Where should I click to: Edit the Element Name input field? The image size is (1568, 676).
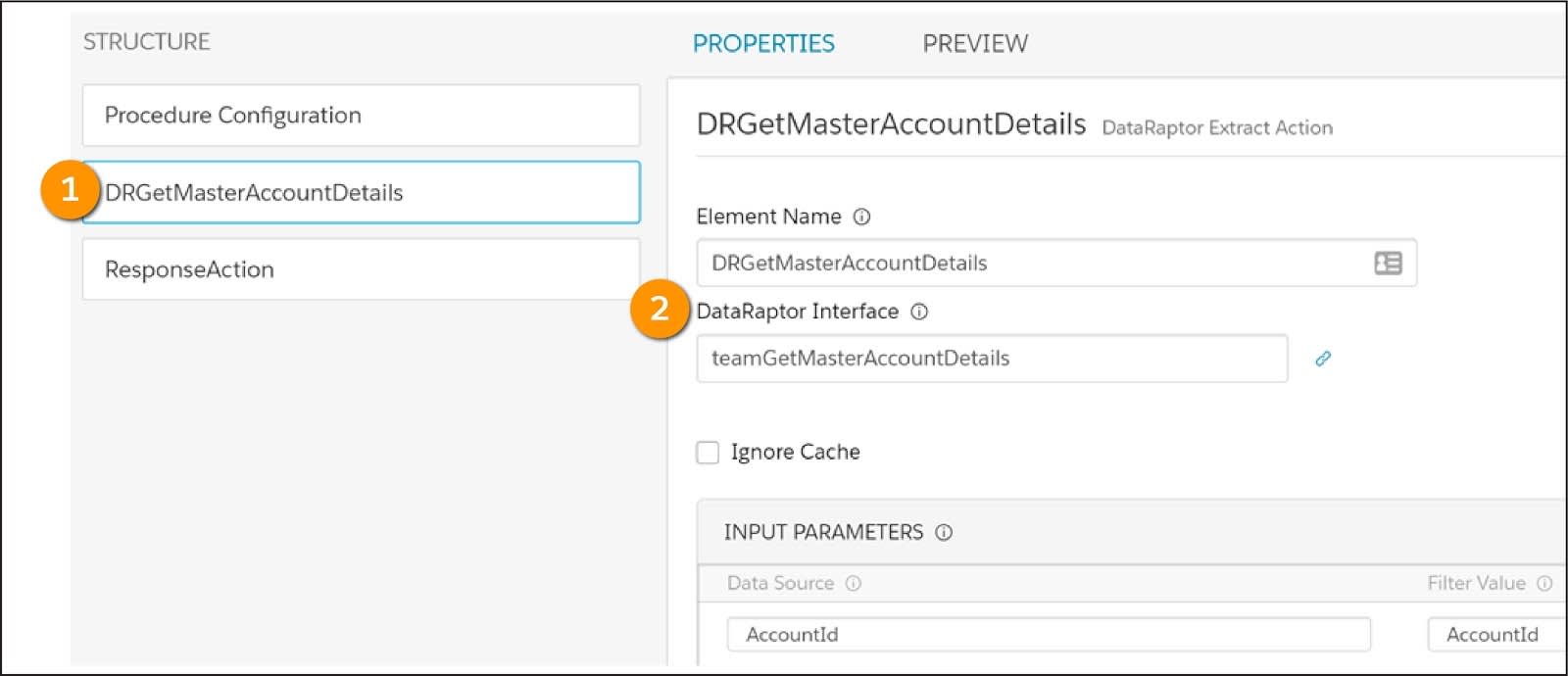click(x=1056, y=263)
